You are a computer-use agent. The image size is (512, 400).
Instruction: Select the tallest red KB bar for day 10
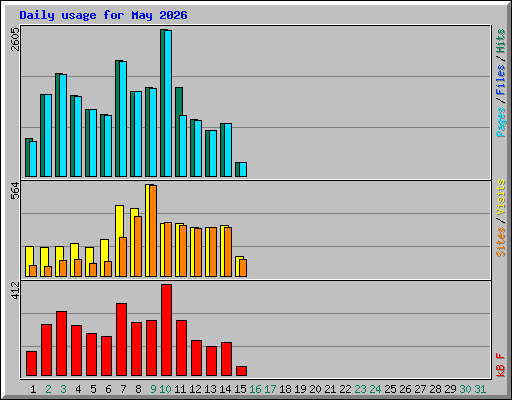coord(166,330)
